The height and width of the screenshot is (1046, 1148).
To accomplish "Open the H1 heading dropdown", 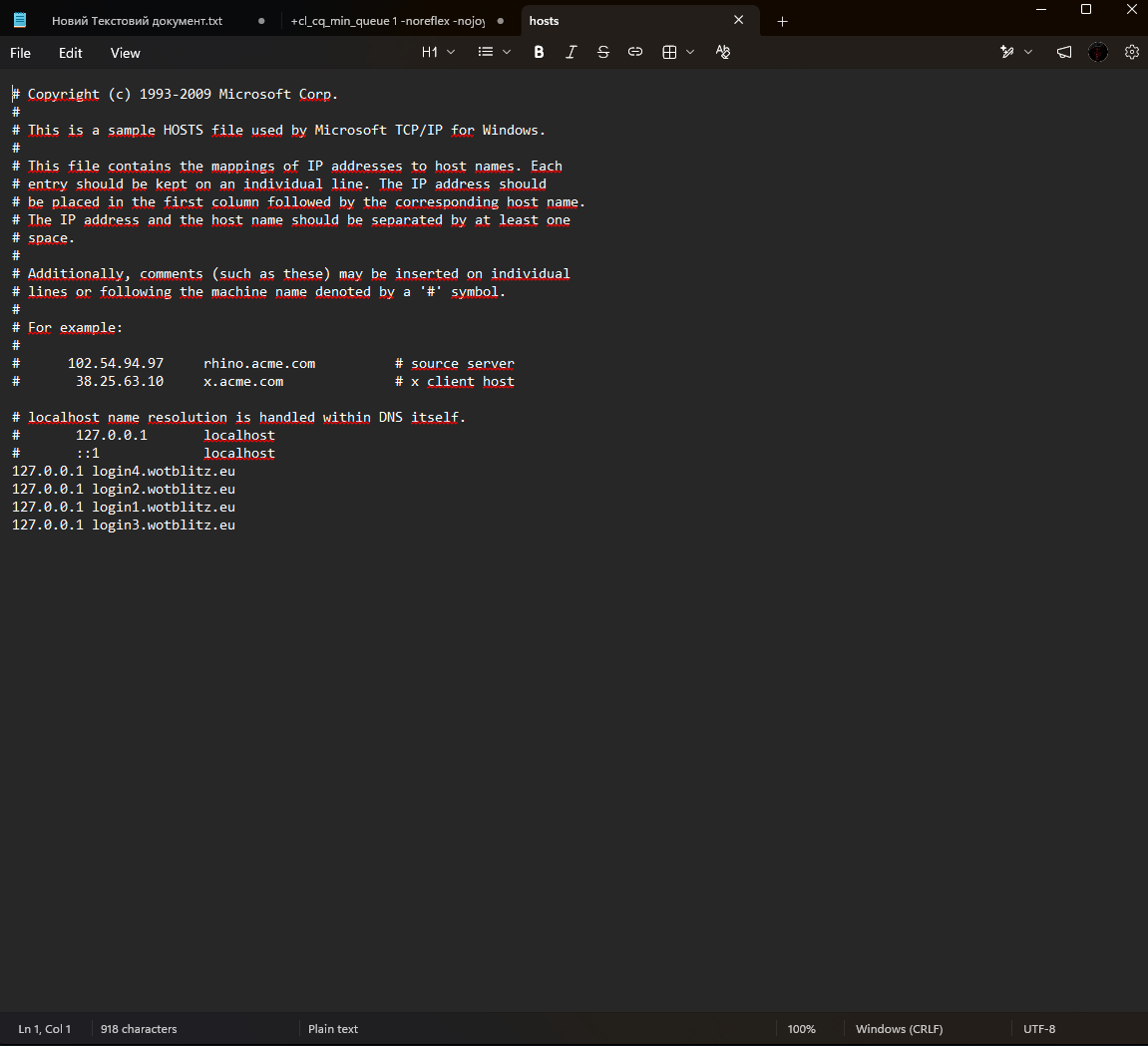I will click(438, 52).
